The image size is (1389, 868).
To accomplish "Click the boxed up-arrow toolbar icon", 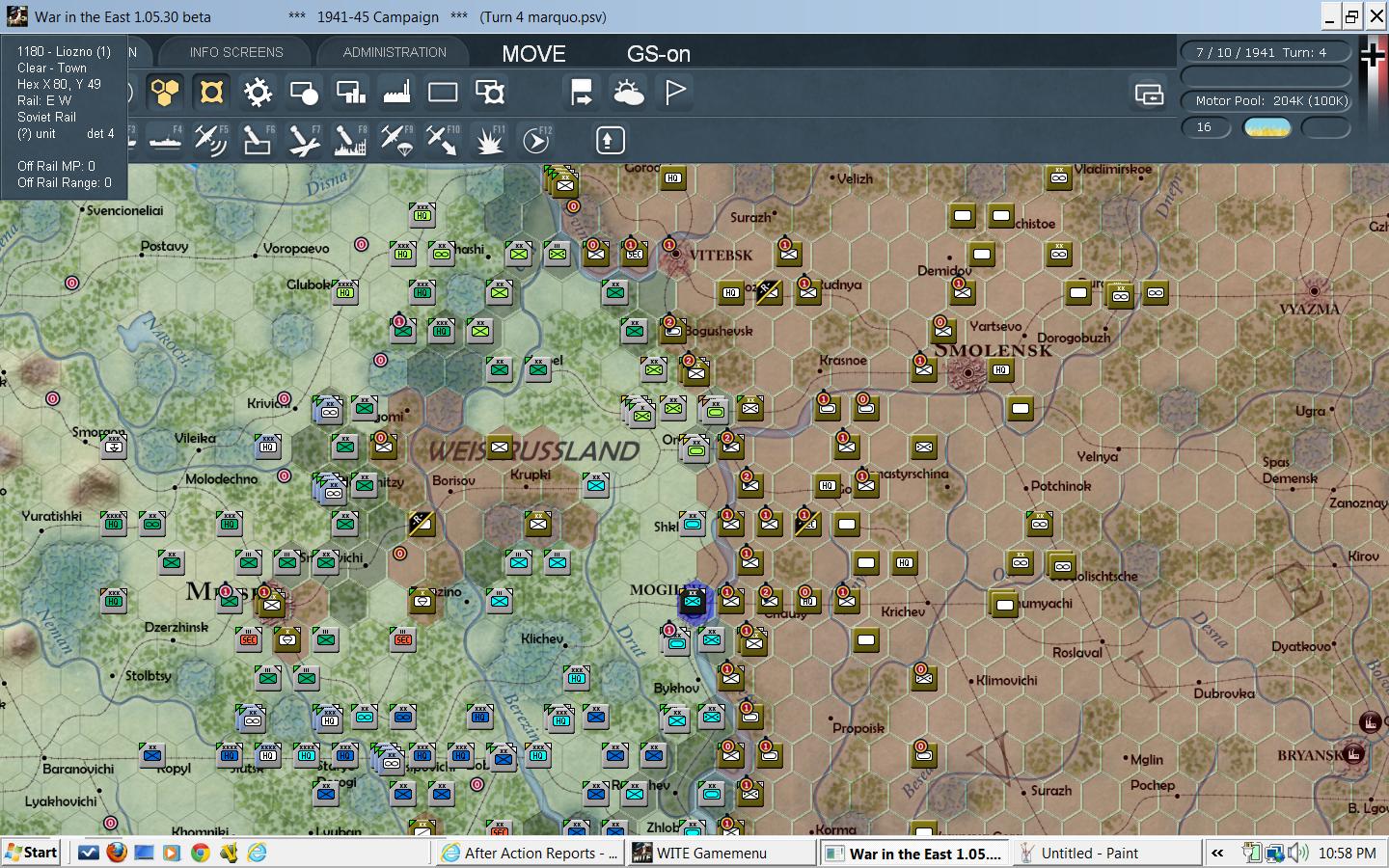I will pyautogui.click(x=609, y=141).
